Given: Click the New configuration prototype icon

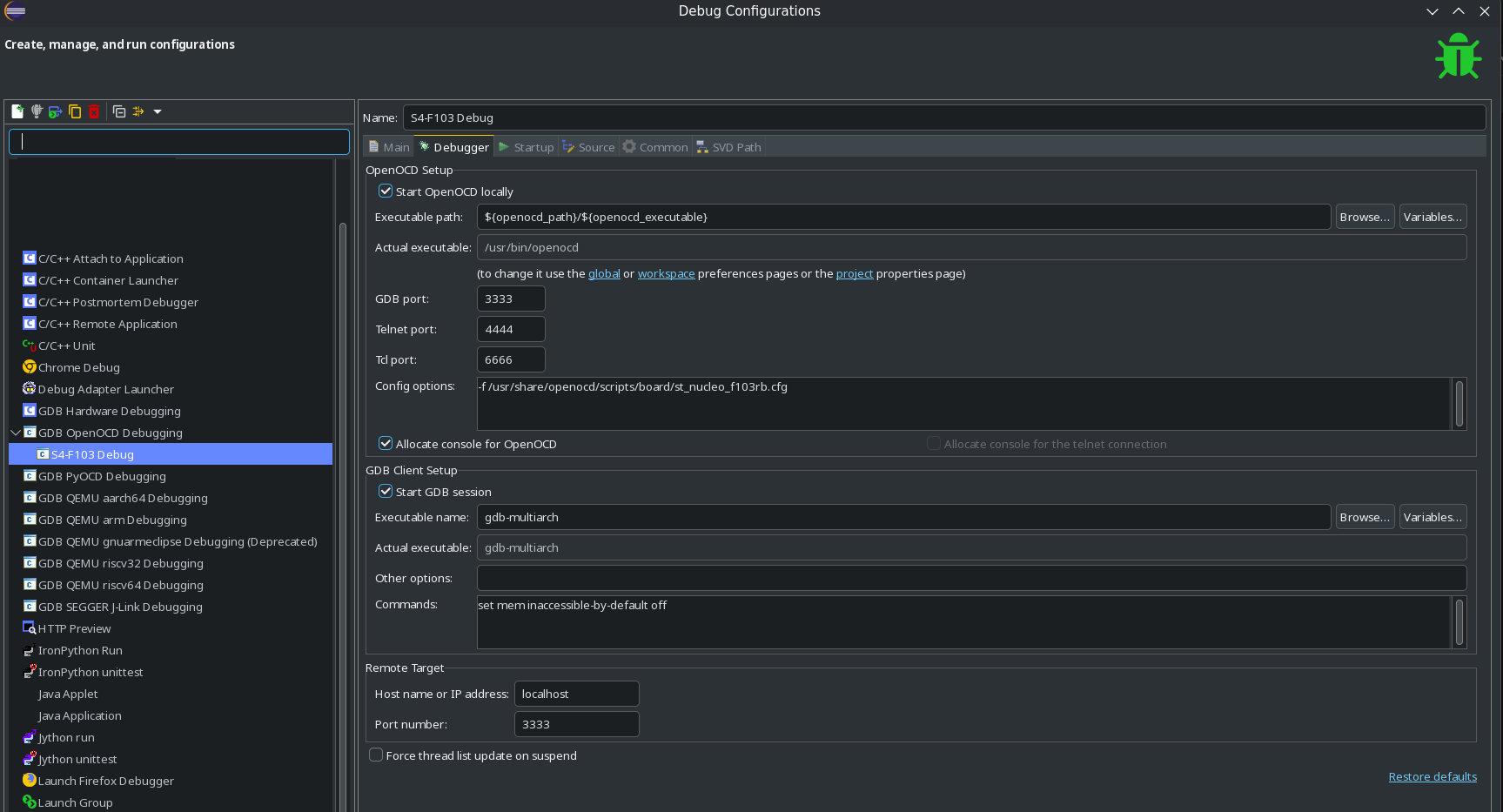Looking at the screenshot, I should (x=37, y=111).
